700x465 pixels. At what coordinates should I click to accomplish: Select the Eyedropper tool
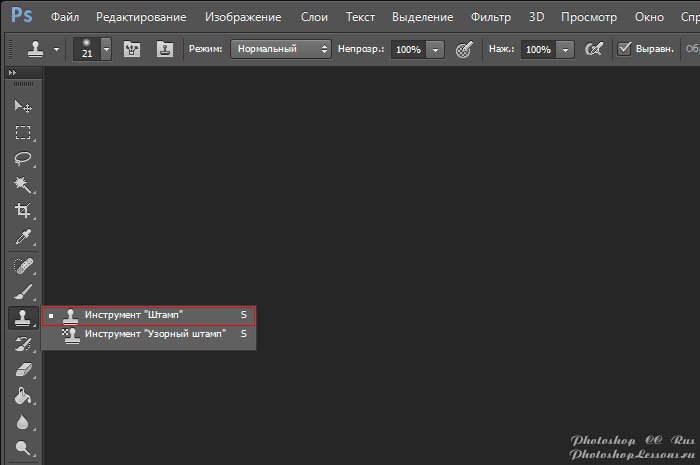[22, 237]
